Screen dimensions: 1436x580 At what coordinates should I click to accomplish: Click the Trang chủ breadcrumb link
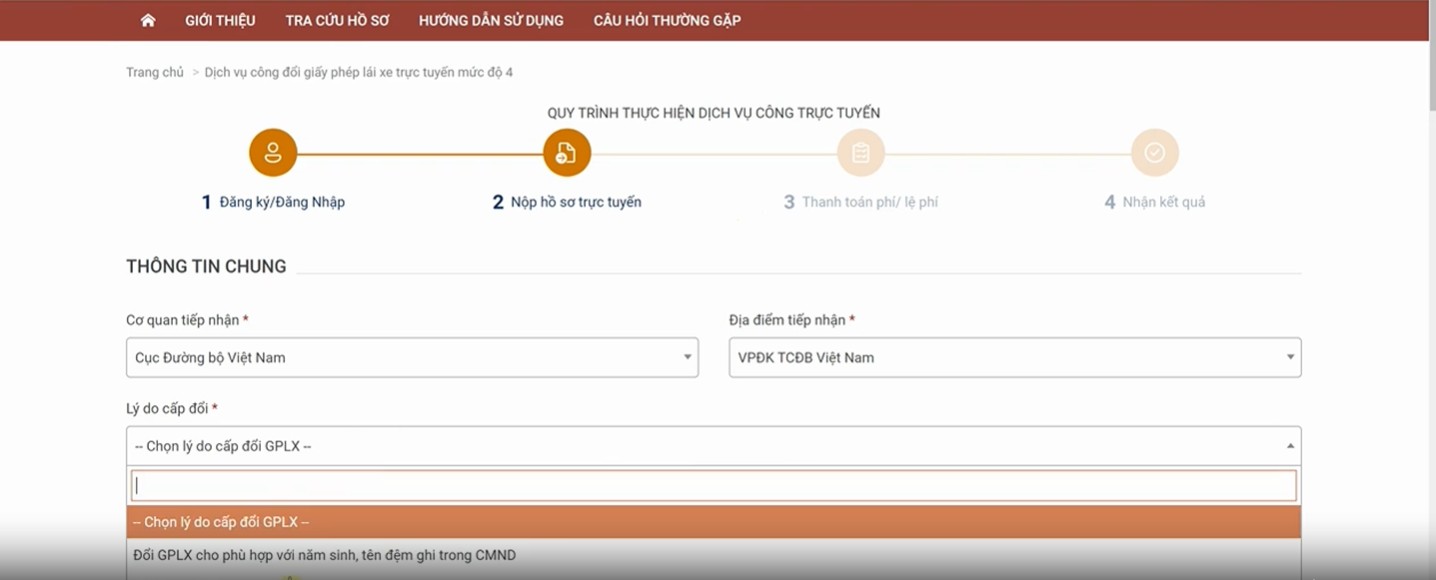pyautogui.click(x=155, y=72)
